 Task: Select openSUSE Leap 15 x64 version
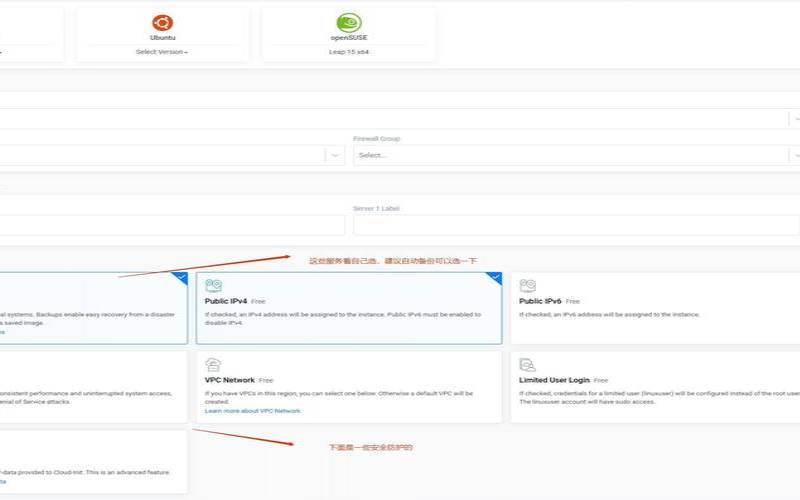pyautogui.click(x=349, y=51)
